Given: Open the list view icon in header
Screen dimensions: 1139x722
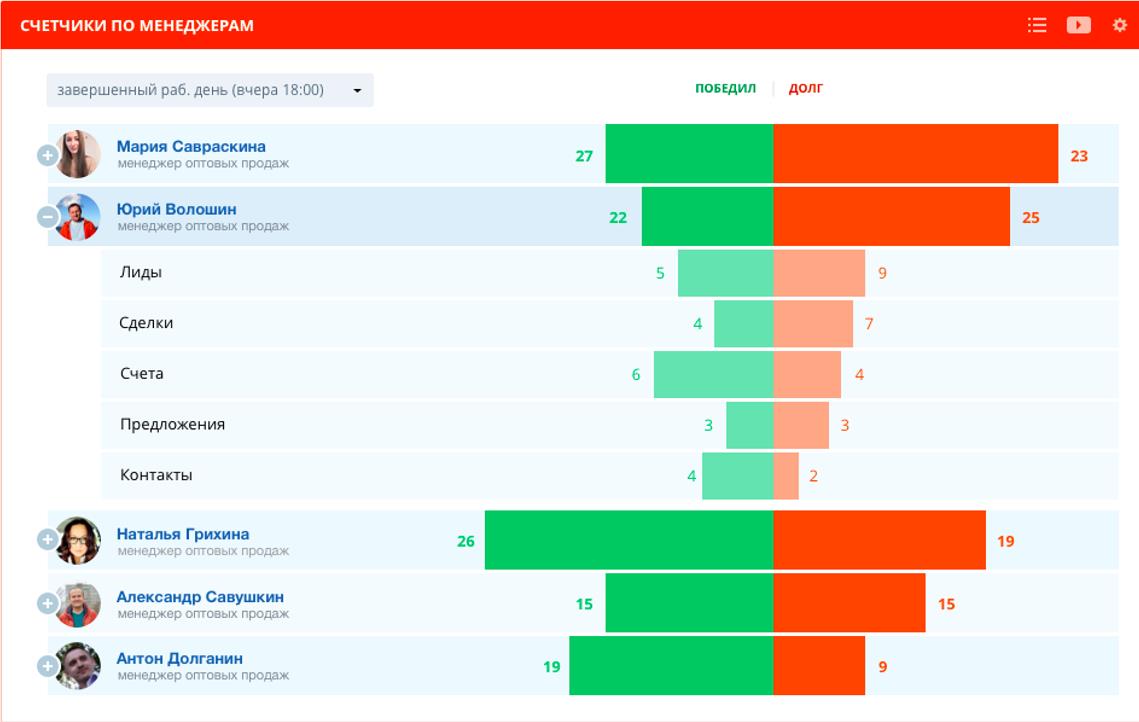Looking at the screenshot, I should point(1037,25).
